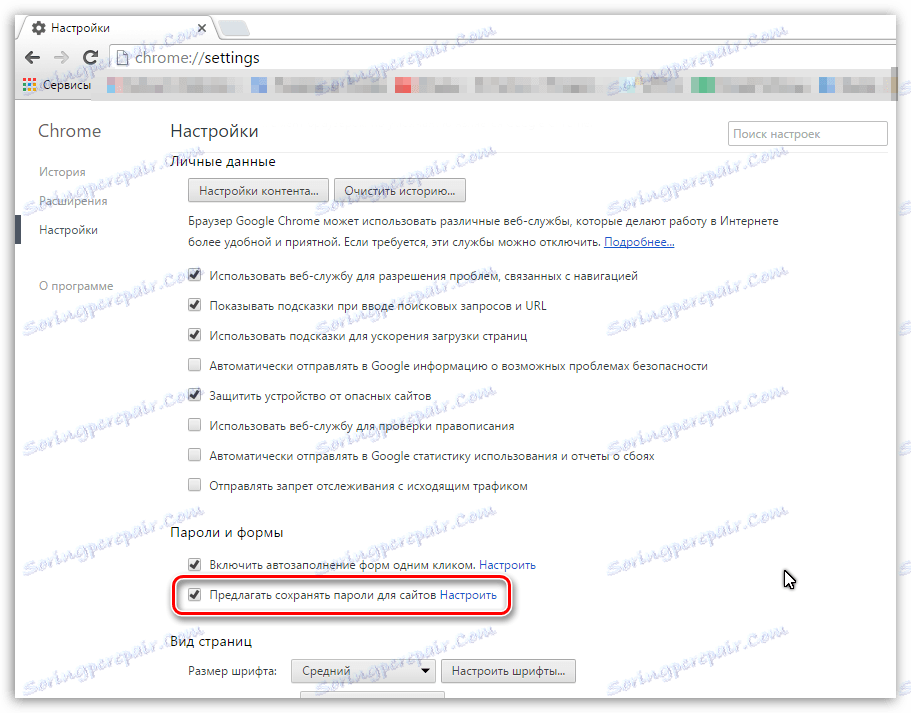The height and width of the screenshot is (713, 911).
Task: Enable автоматически отправлять информацию о проблемах безопасности
Action: 195,365
